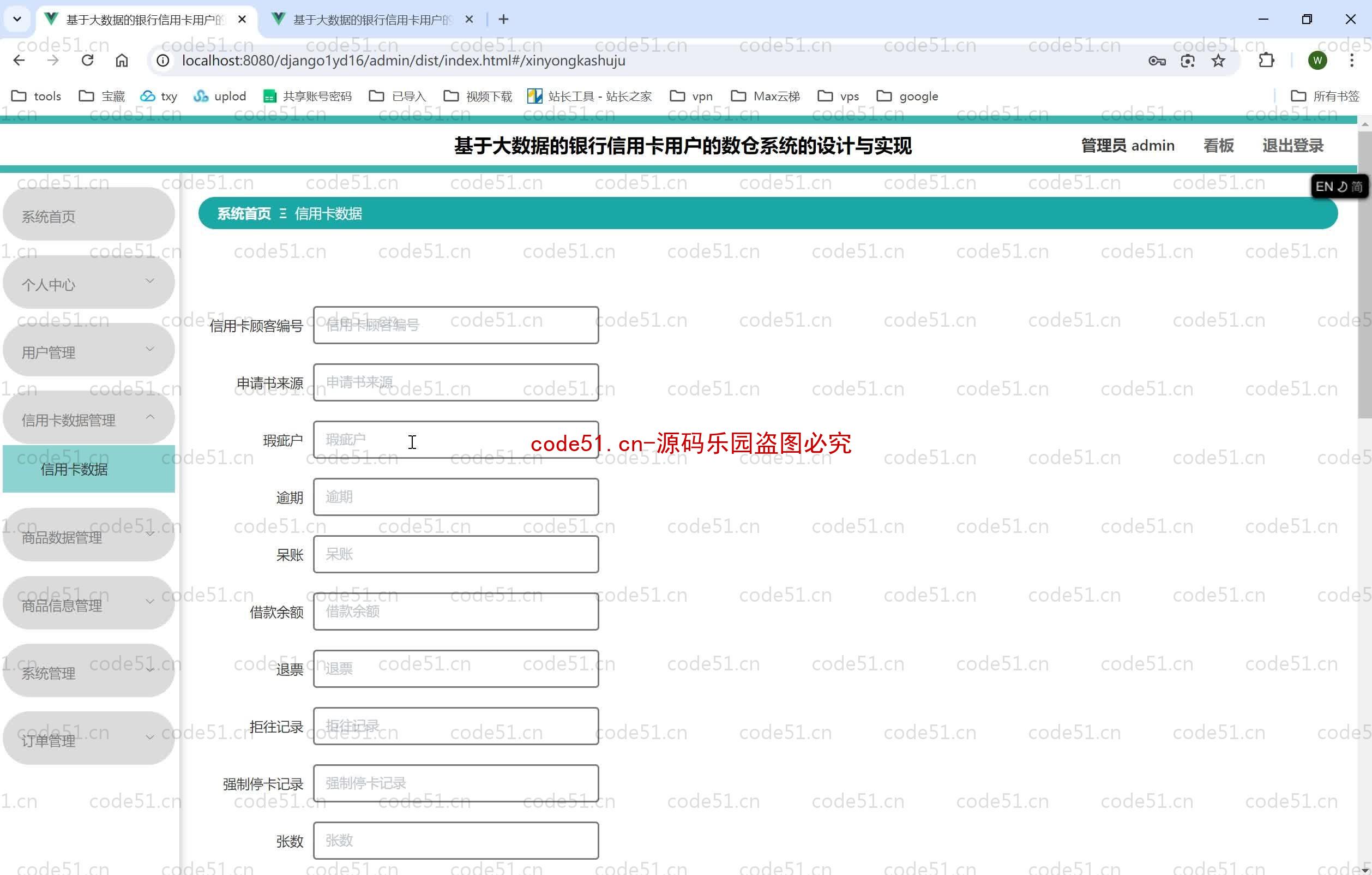Go to the browser home page

pos(122,61)
